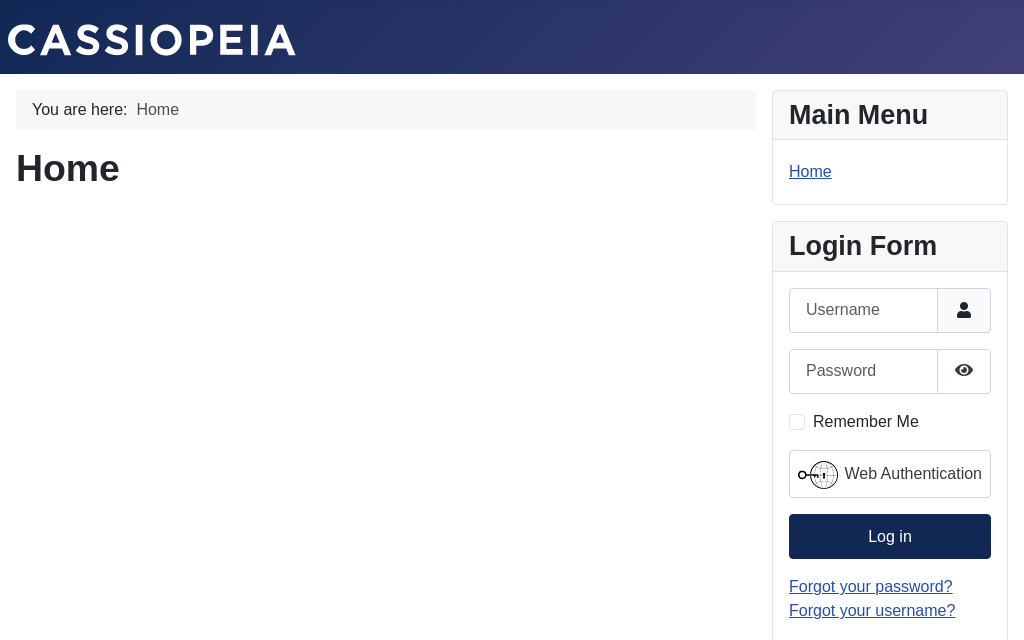Viewport: 1024px width, 640px height.
Task: Focus the Username input field
Action: point(863,310)
